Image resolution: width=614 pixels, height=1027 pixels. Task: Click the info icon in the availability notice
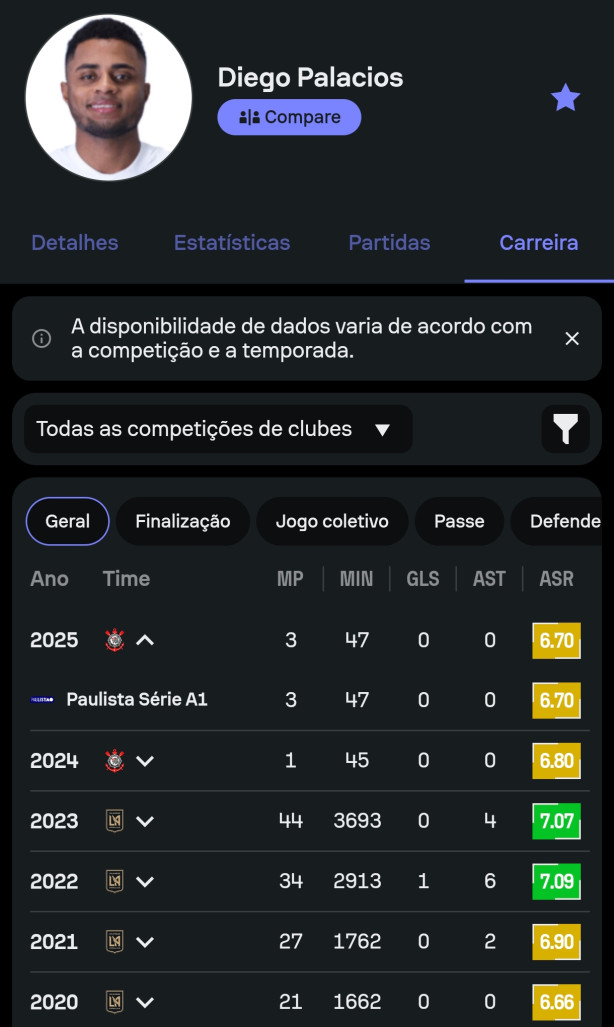(41, 339)
